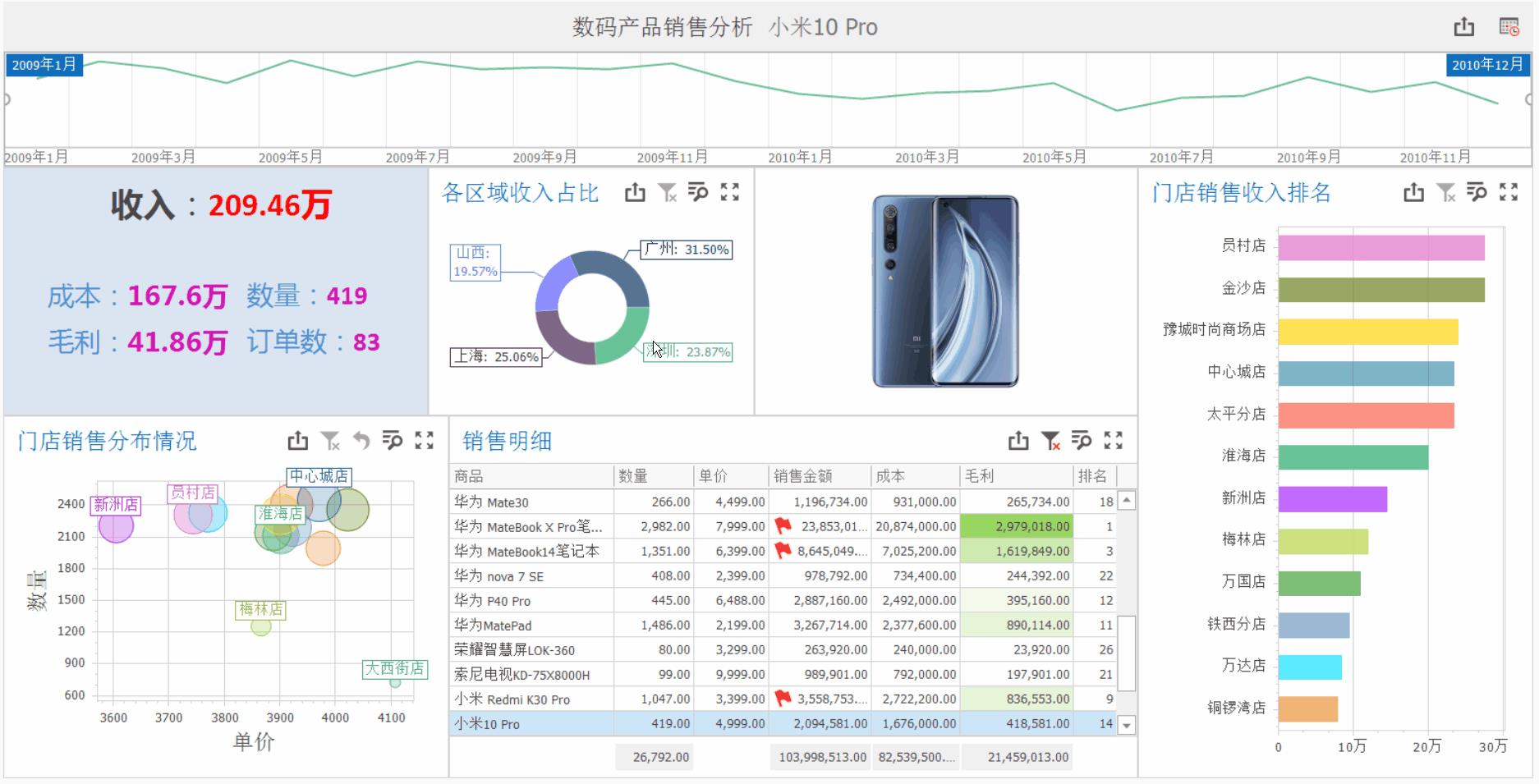This screenshot has height=784, width=1539.
Task: Export the 门店销售分布情况 scatter chart
Action: tap(298, 441)
